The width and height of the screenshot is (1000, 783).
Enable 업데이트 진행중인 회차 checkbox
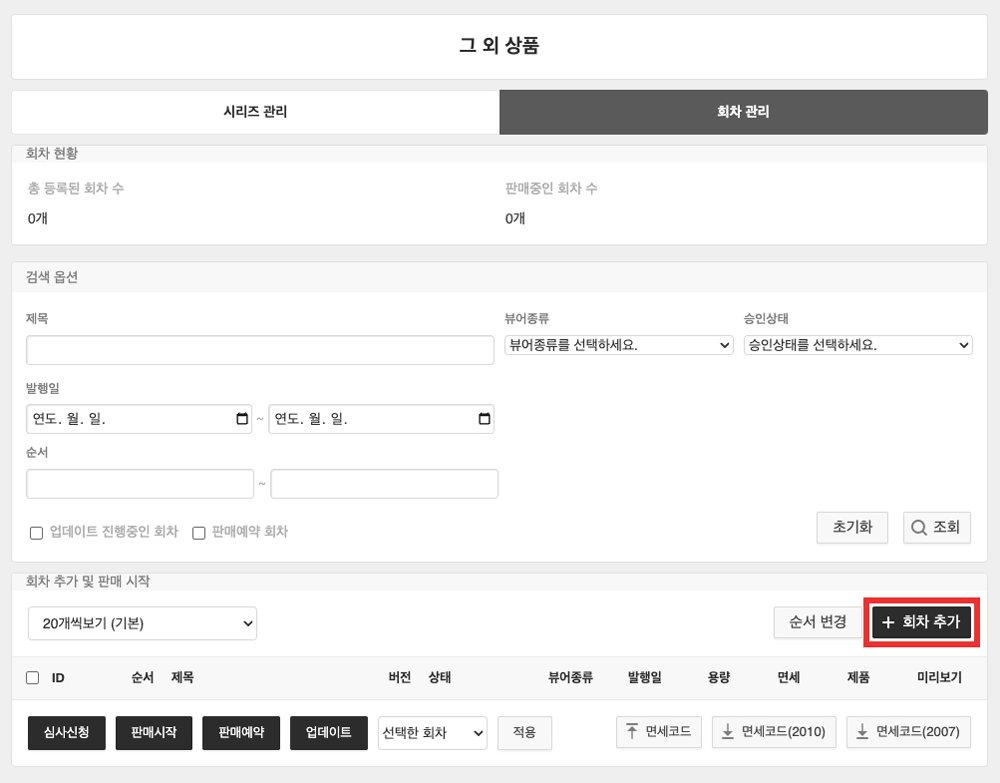click(36, 532)
